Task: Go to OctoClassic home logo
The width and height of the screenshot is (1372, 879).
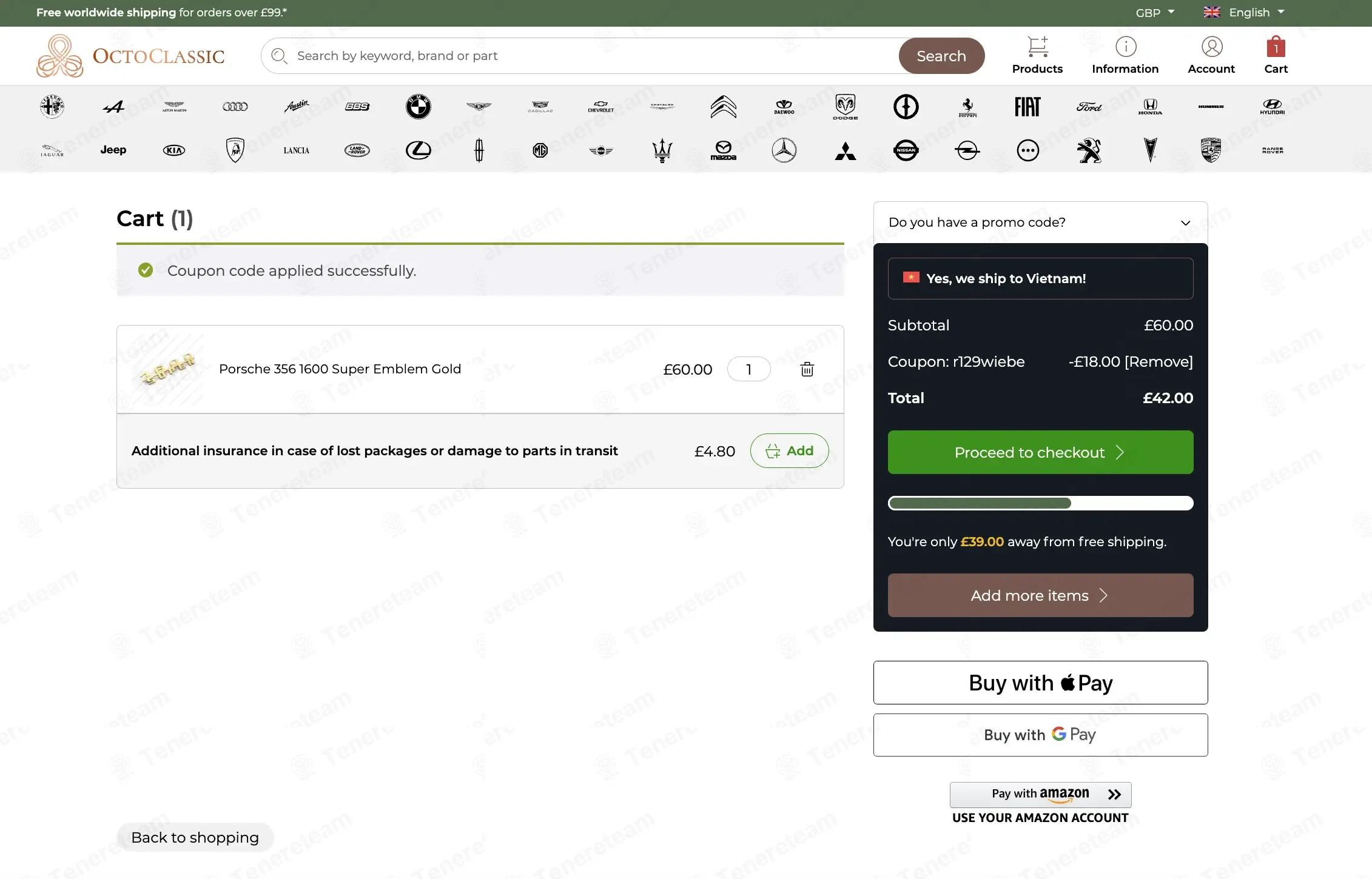Action: pyautogui.click(x=130, y=56)
